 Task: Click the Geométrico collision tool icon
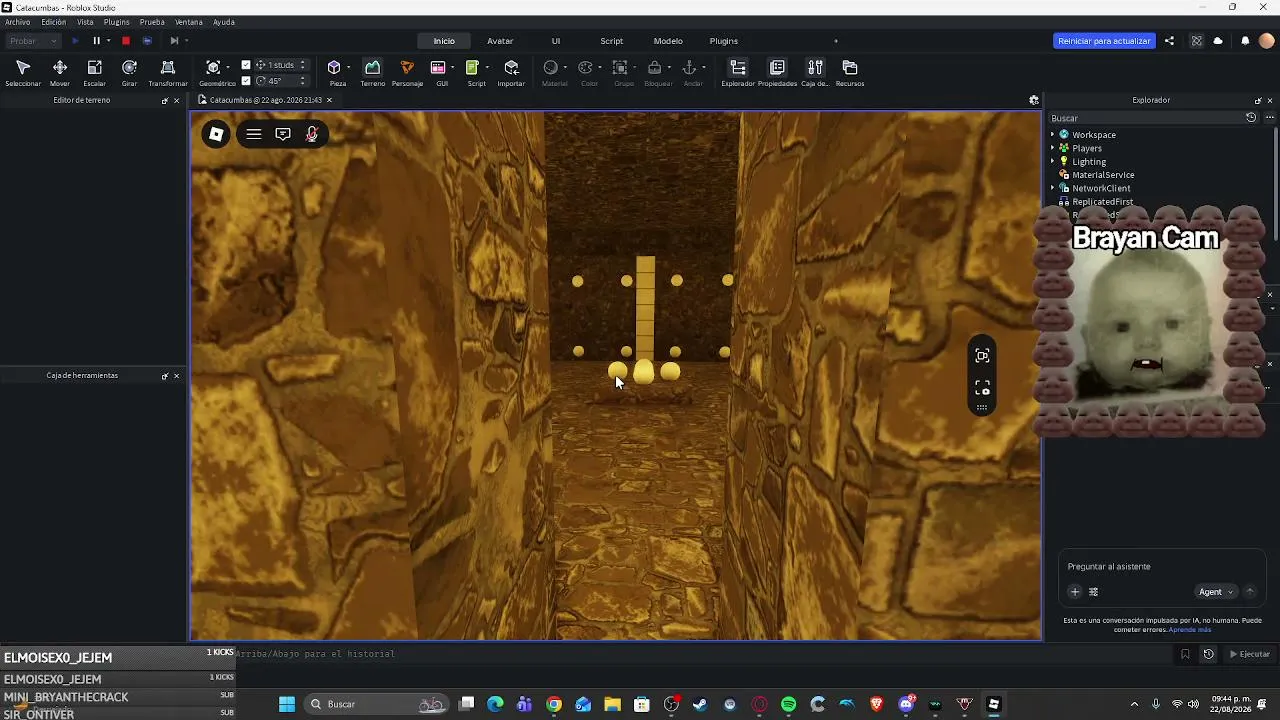coord(213,68)
